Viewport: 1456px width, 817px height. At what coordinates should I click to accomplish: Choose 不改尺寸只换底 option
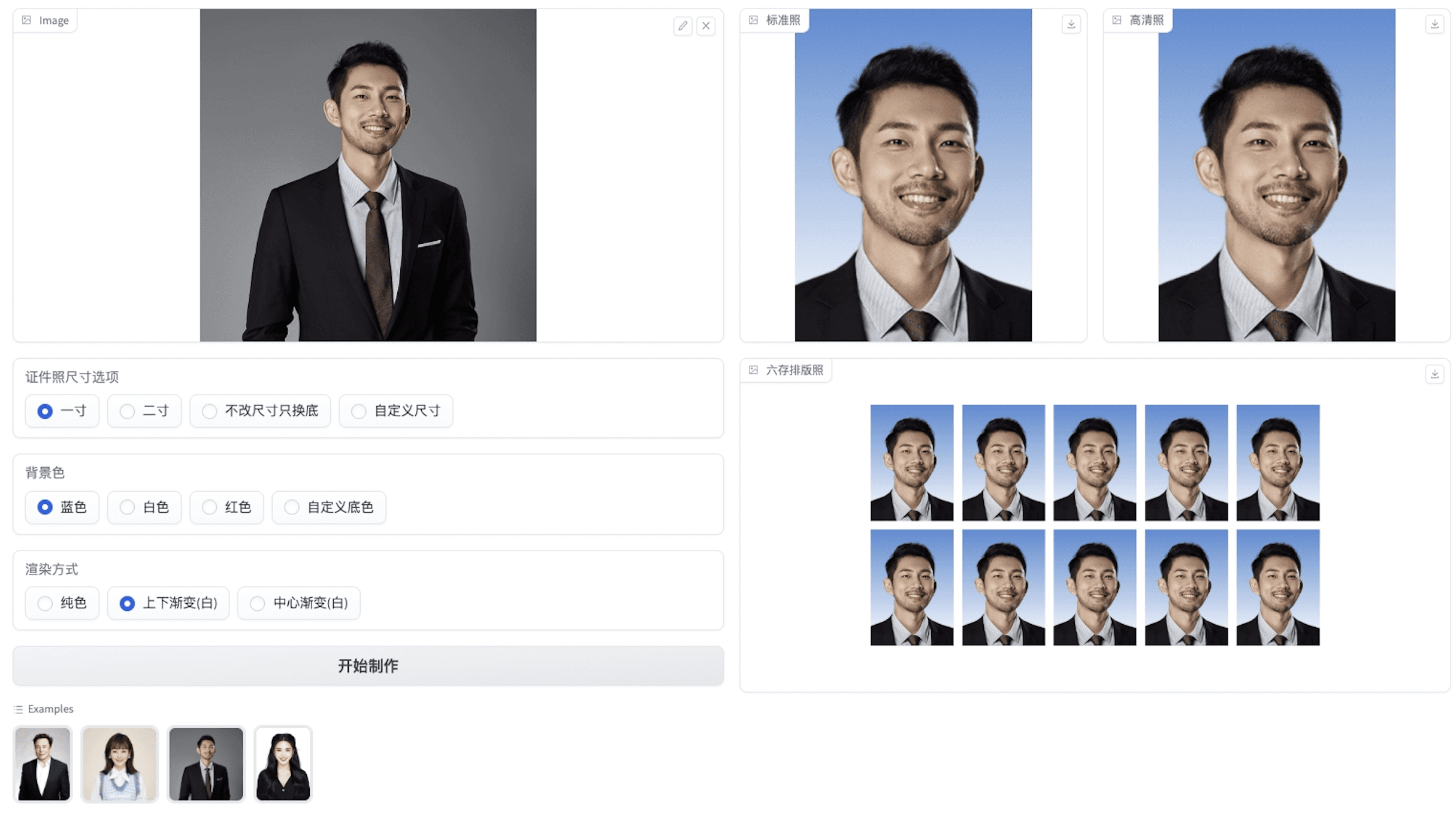(x=260, y=411)
